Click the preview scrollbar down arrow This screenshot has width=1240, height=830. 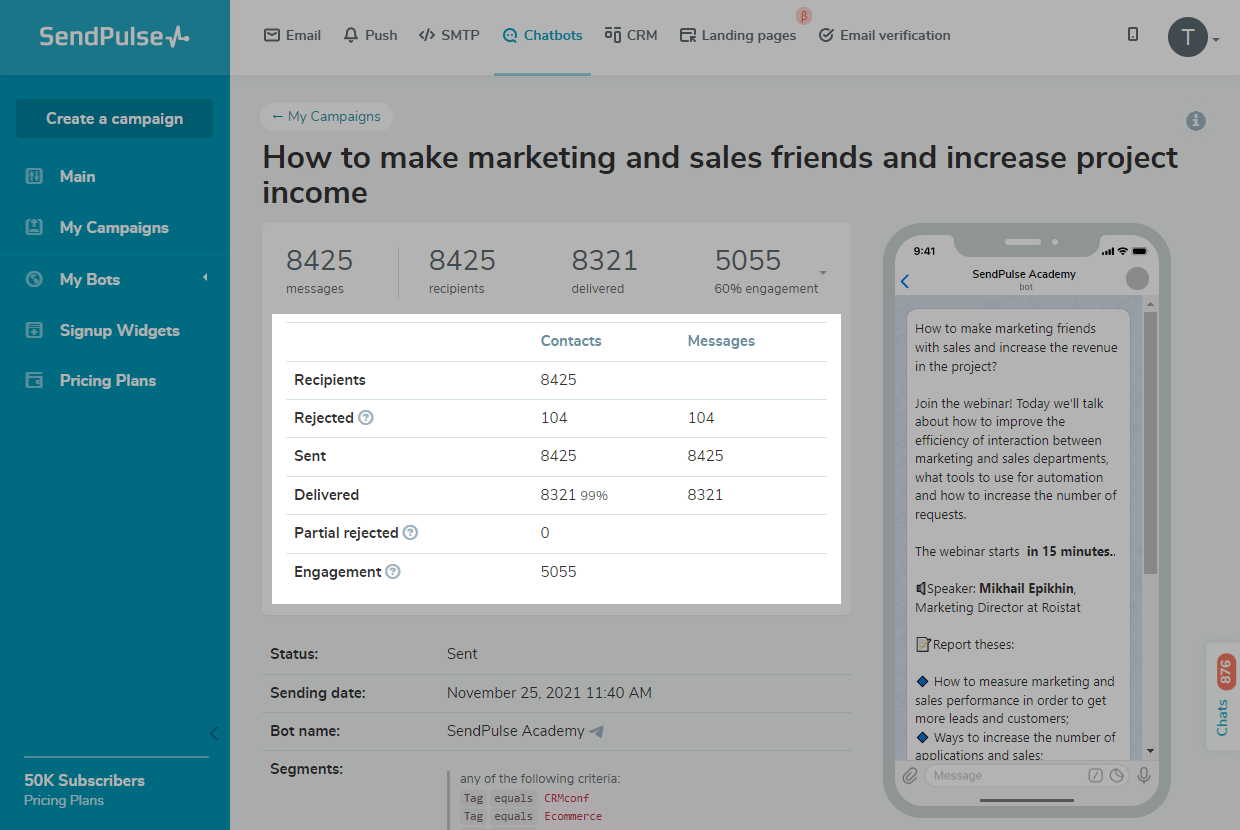[x=1150, y=750]
